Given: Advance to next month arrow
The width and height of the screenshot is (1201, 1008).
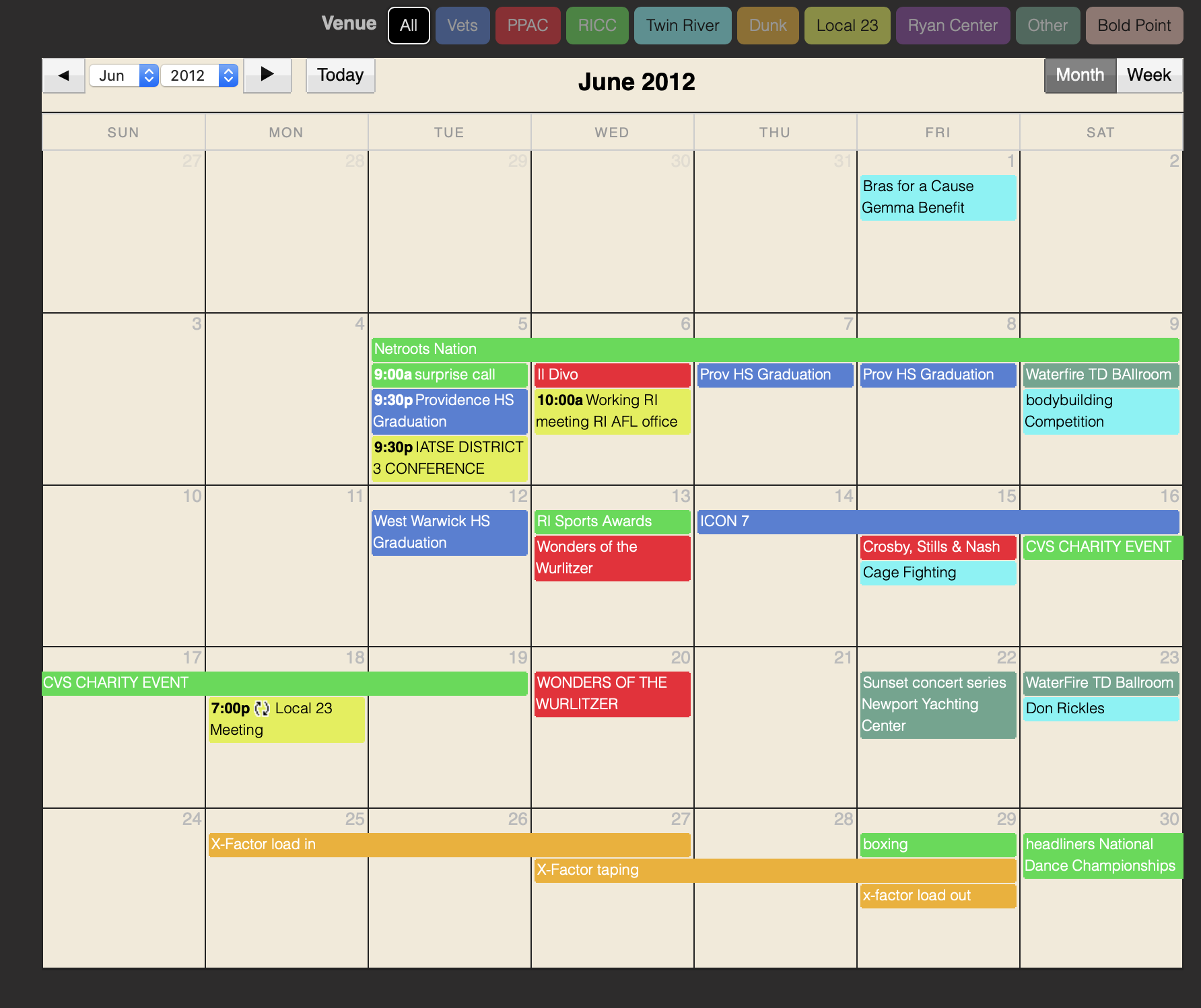Looking at the screenshot, I should click(x=267, y=75).
